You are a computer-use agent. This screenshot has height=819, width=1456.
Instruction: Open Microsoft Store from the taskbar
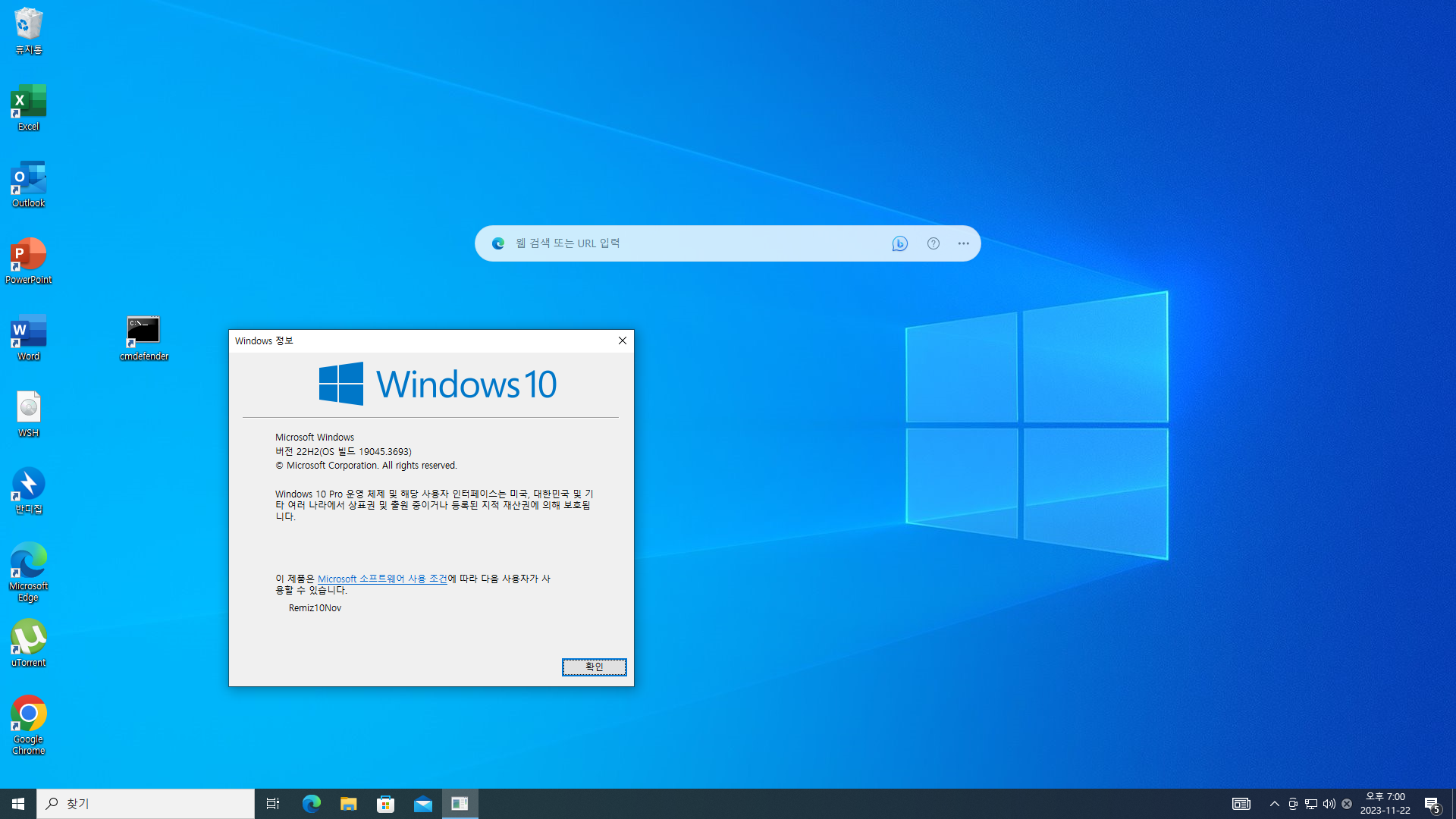click(x=385, y=804)
